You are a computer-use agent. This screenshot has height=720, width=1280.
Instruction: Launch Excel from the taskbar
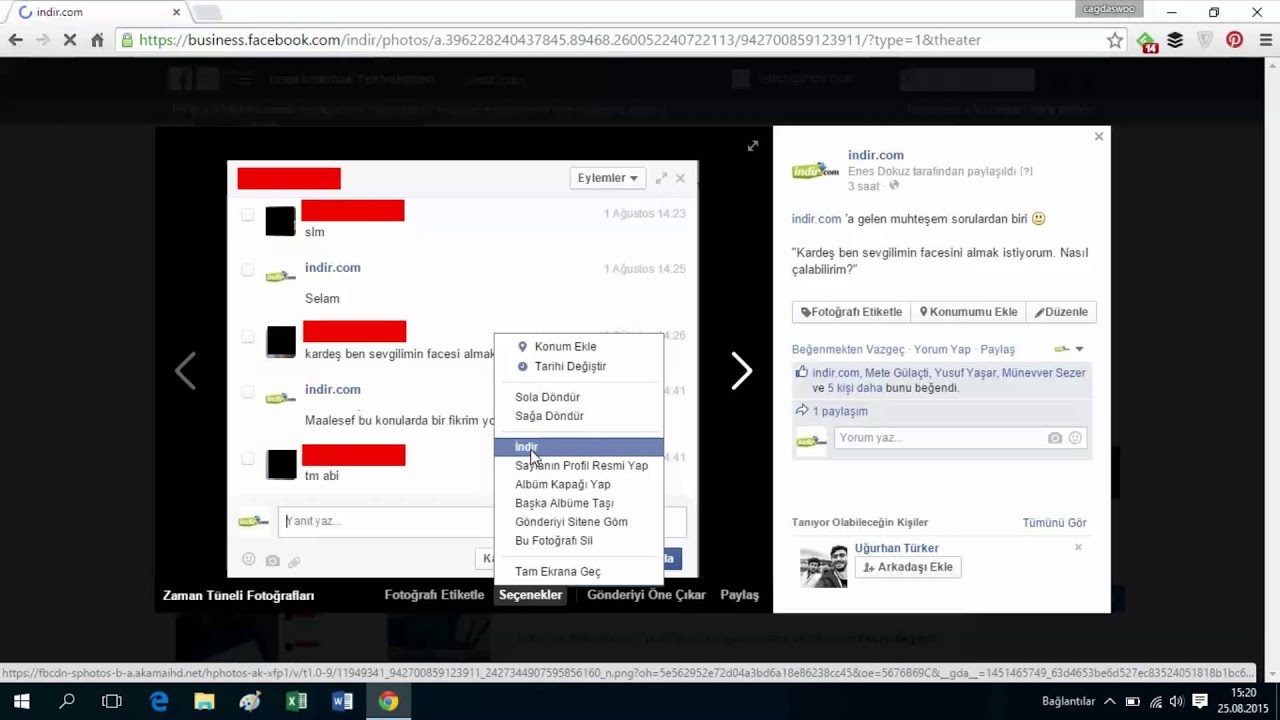click(x=297, y=701)
